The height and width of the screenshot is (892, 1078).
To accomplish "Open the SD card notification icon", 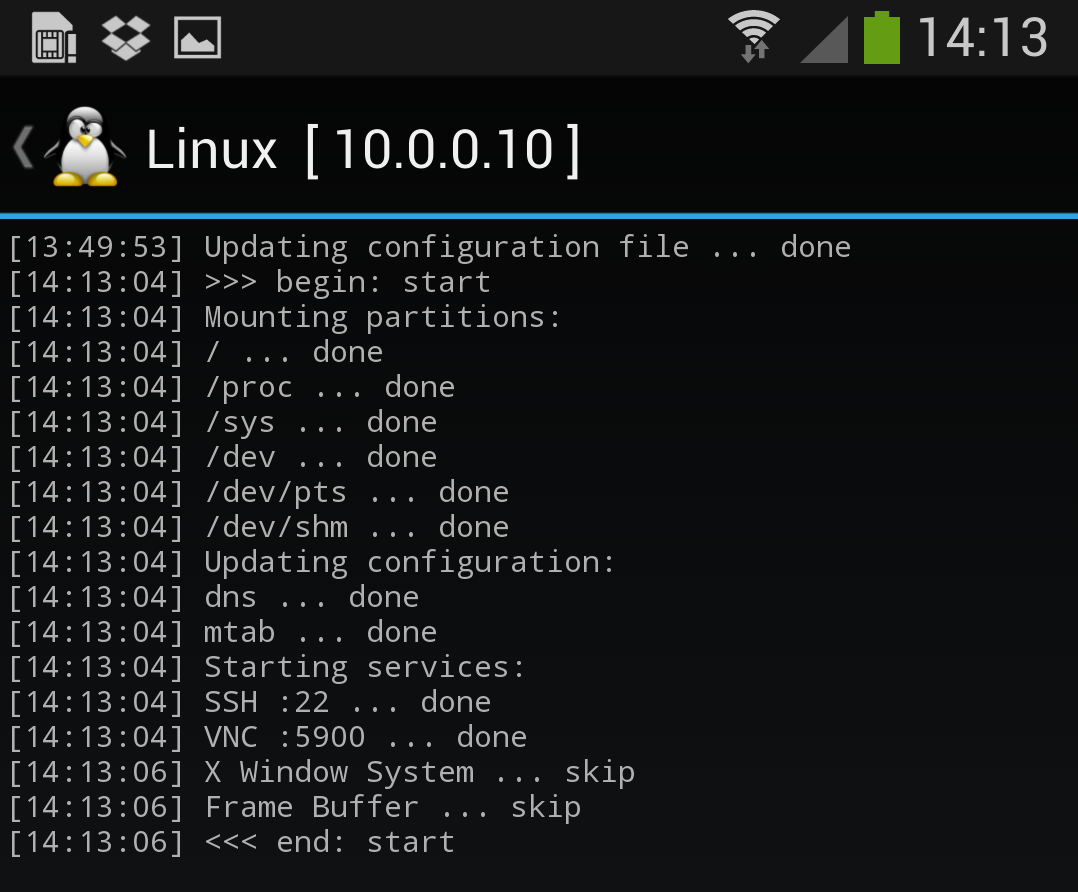I will [54, 38].
